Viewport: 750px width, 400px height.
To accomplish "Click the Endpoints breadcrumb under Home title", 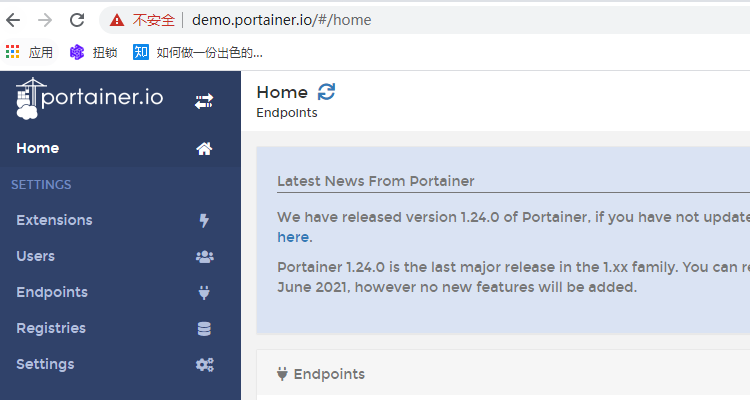I will tap(287, 113).
